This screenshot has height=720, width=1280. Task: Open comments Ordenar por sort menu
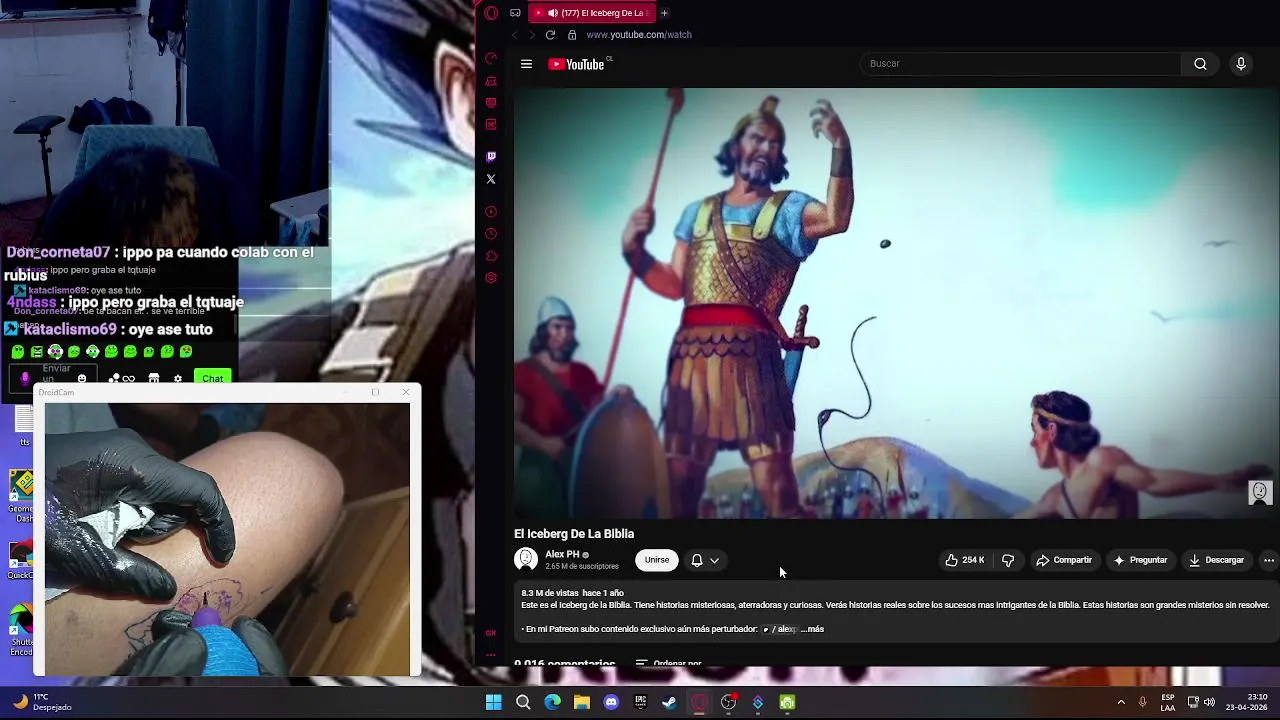pos(670,663)
